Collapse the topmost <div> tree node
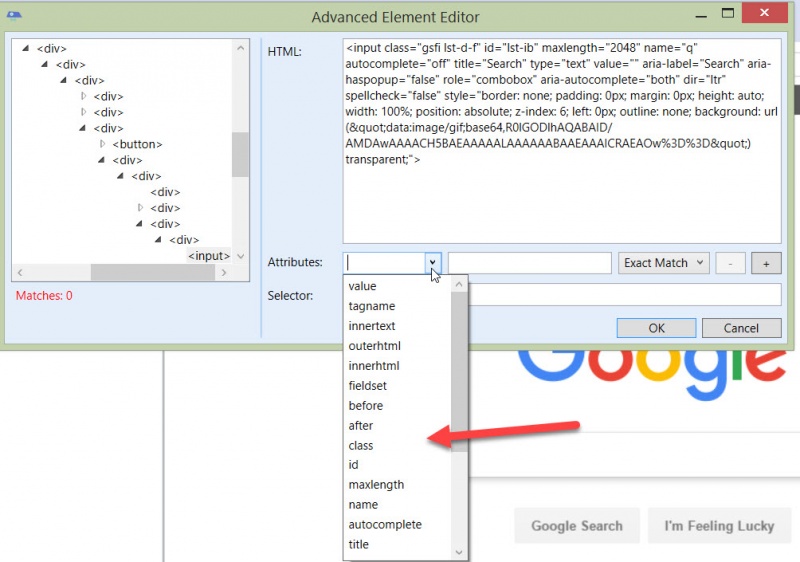Image resolution: width=800 pixels, height=562 pixels. [25, 48]
